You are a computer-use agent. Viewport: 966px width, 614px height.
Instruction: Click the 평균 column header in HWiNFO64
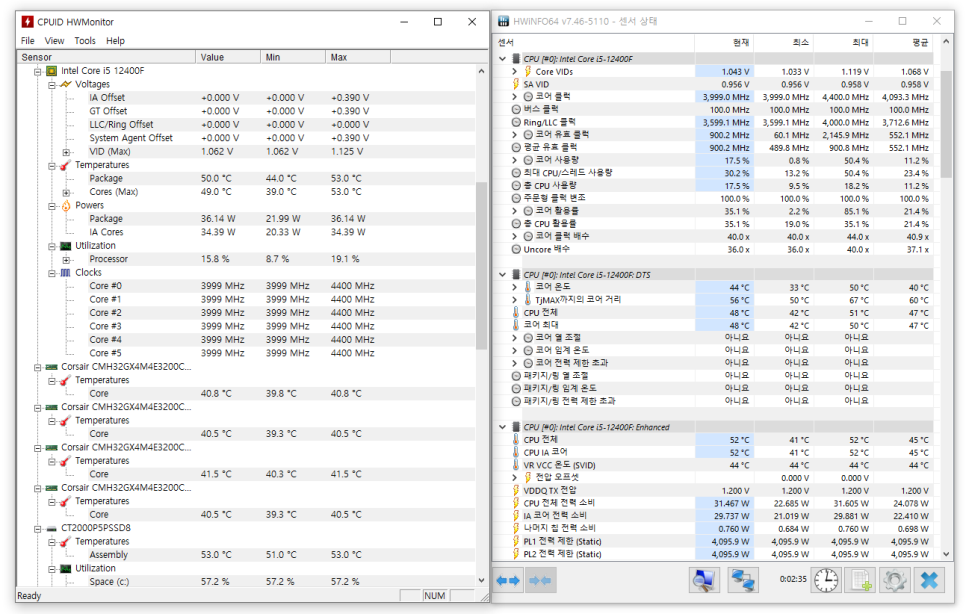(x=903, y=42)
